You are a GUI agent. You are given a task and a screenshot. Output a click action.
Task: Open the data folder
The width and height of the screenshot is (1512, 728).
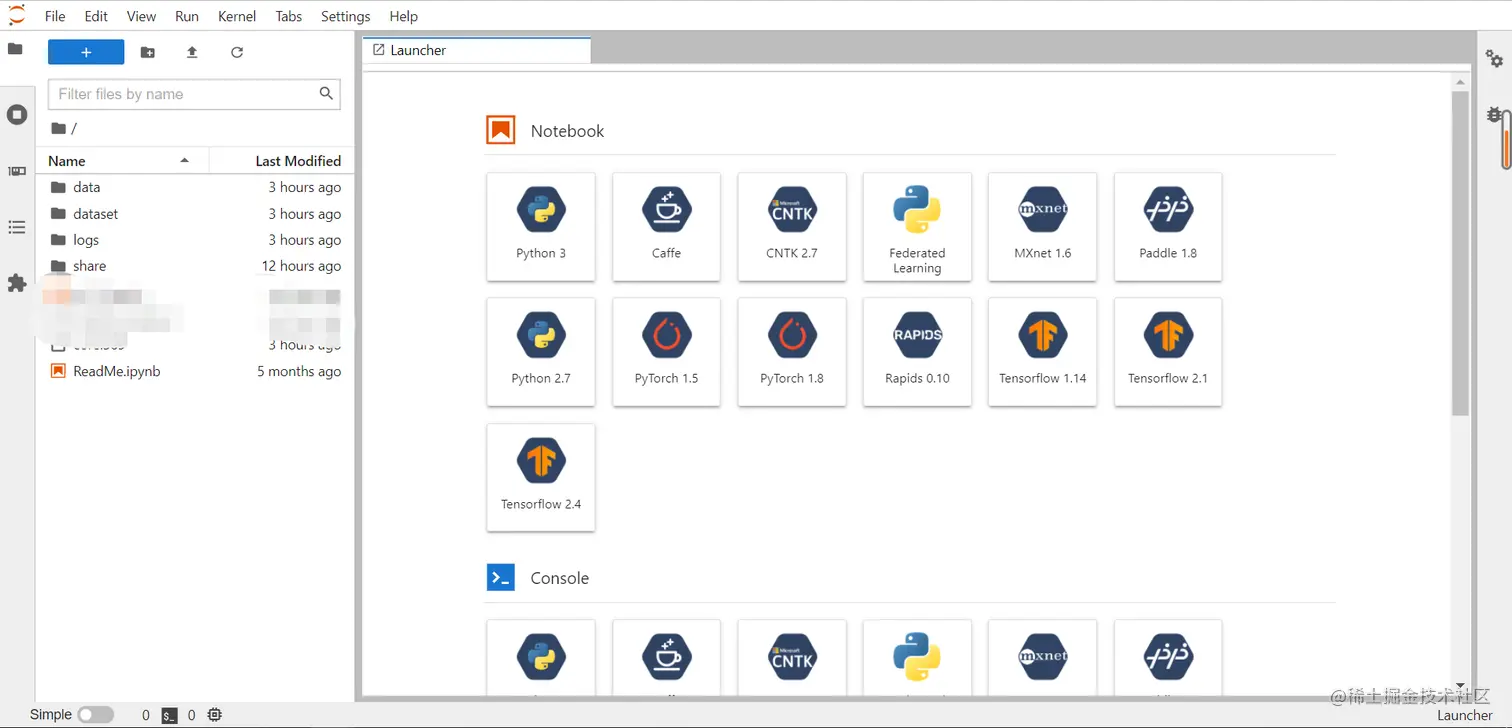(195, 187)
